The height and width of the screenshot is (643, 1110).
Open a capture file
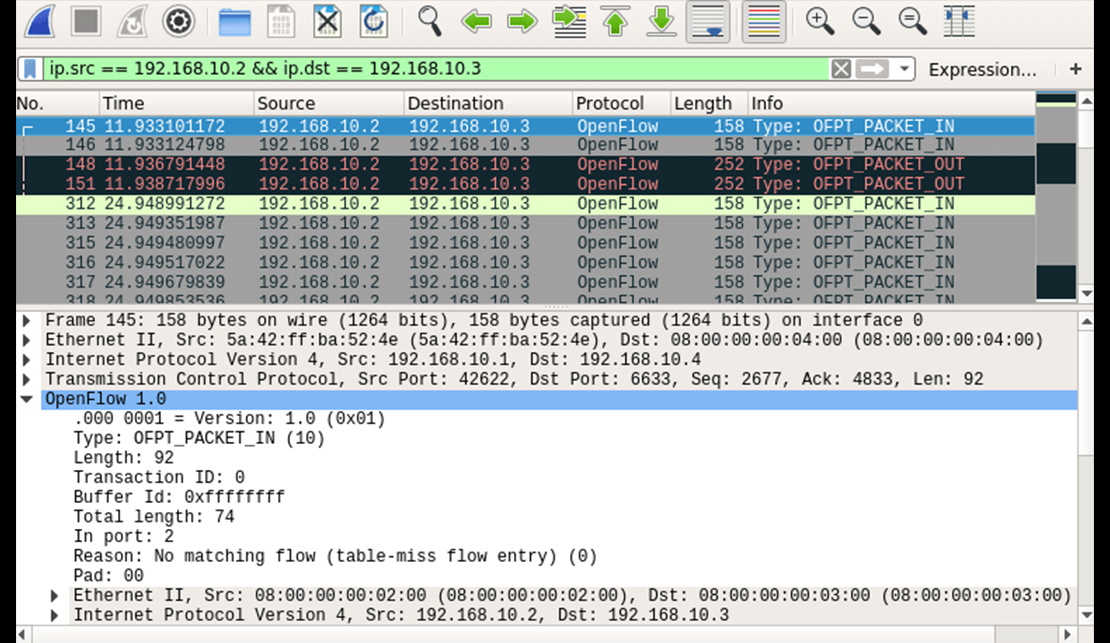click(234, 21)
